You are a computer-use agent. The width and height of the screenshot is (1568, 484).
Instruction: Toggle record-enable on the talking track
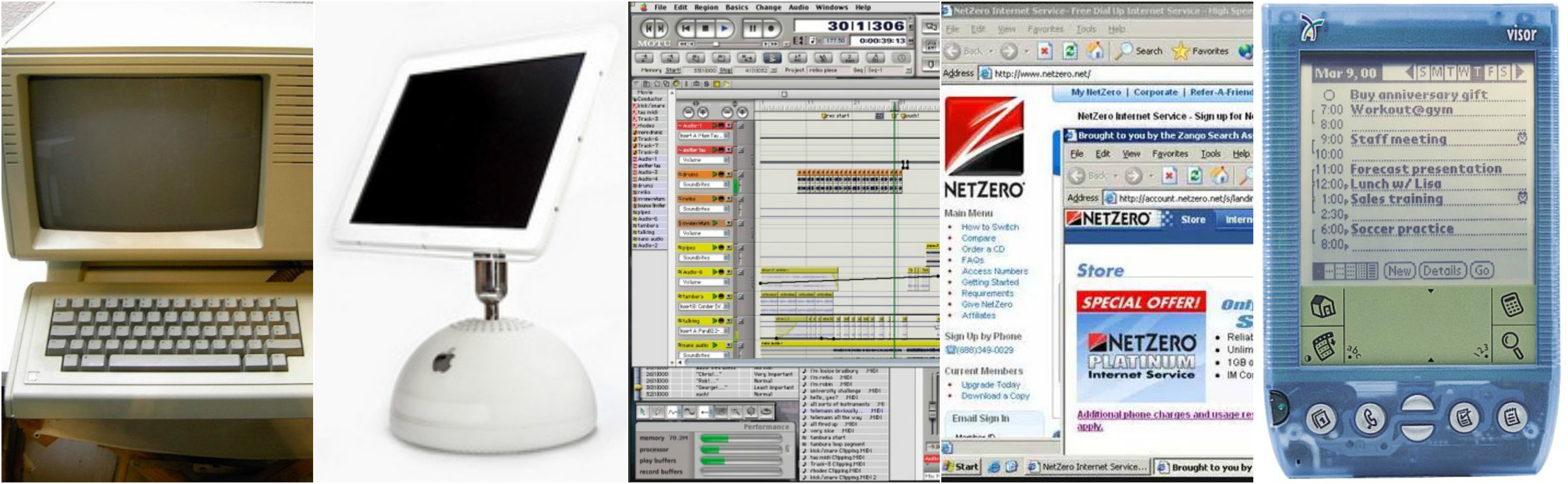point(721,320)
